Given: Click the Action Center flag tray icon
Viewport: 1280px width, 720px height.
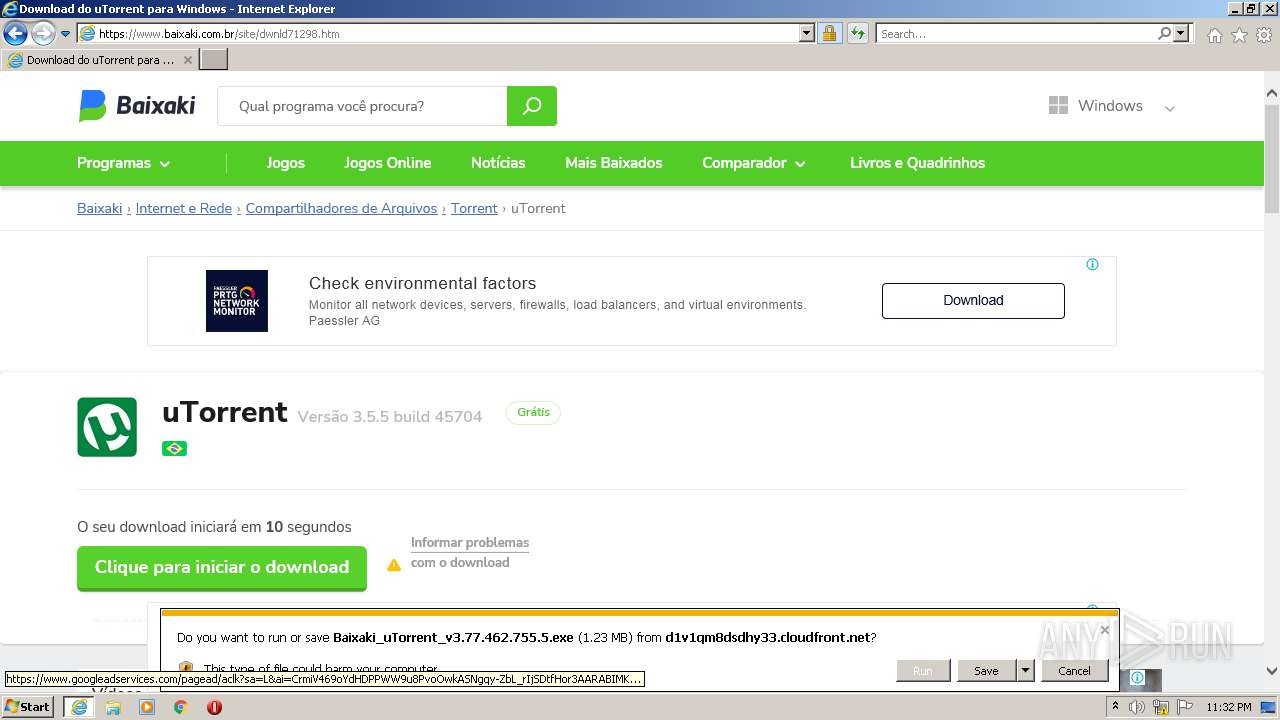Looking at the screenshot, I should click(x=1185, y=707).
